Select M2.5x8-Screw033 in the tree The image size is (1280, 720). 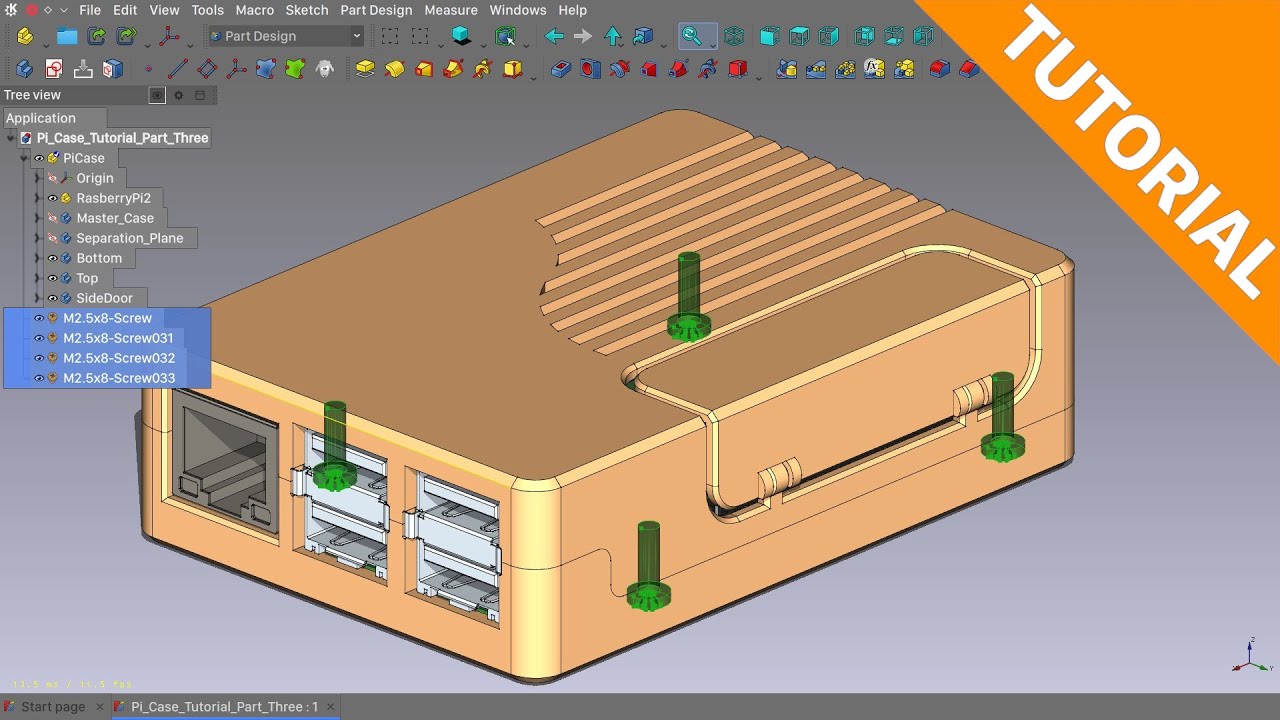119,378
